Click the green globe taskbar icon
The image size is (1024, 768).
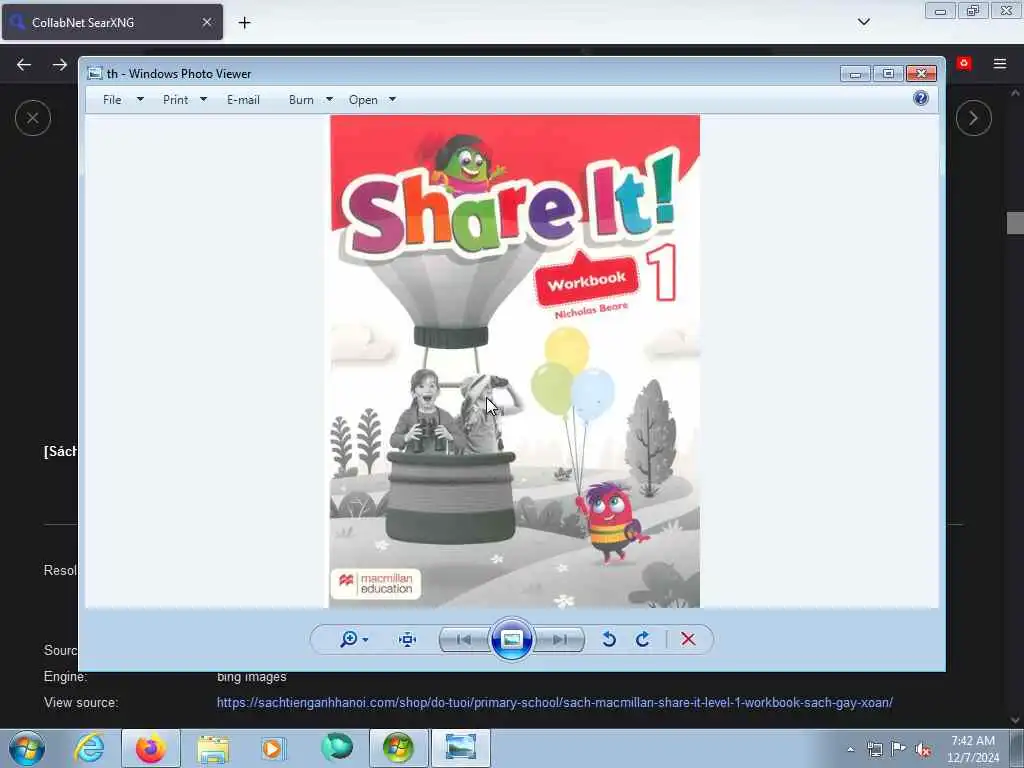pos(336,748)
